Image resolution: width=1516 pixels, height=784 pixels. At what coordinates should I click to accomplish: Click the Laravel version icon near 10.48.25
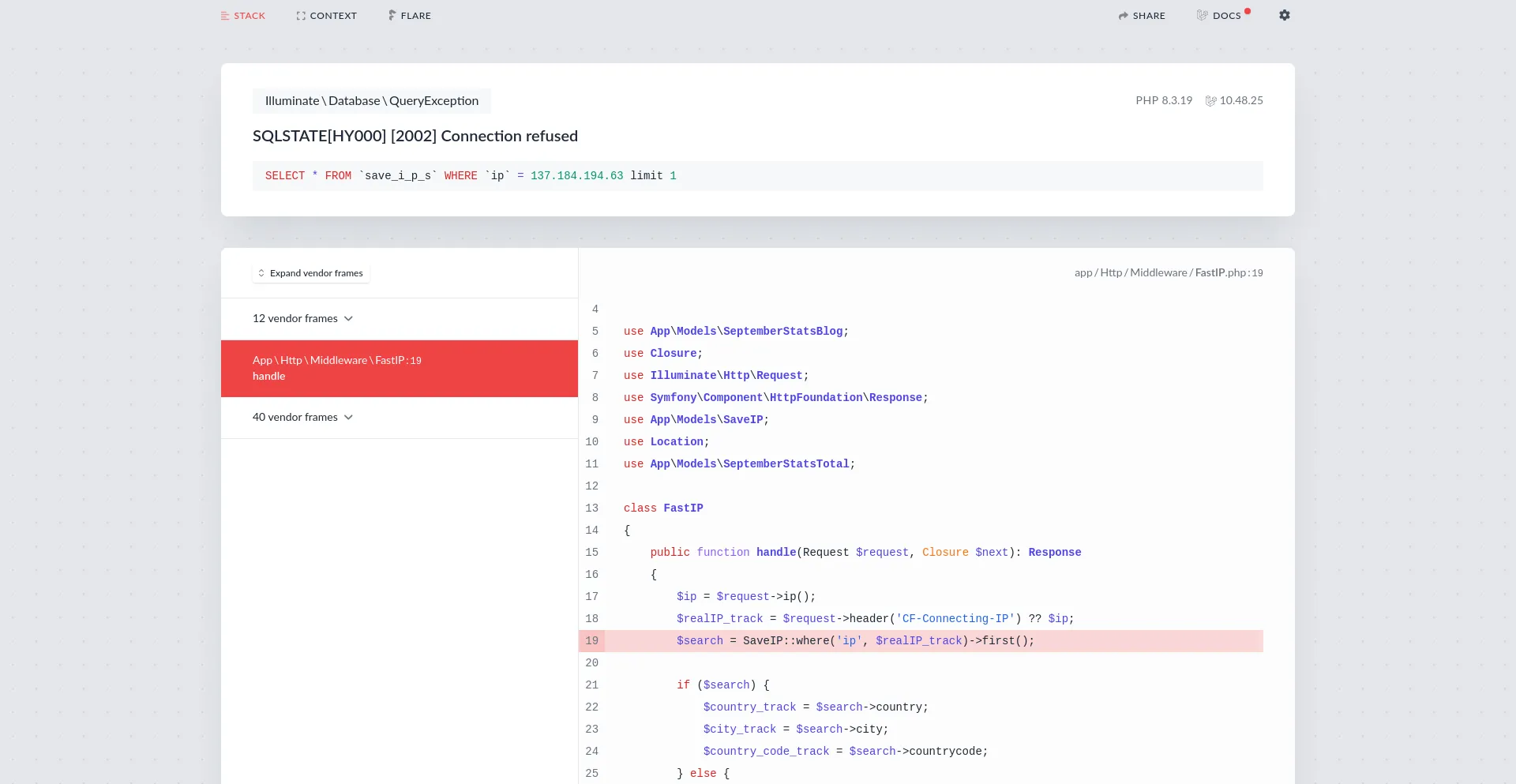[1210, 101]
